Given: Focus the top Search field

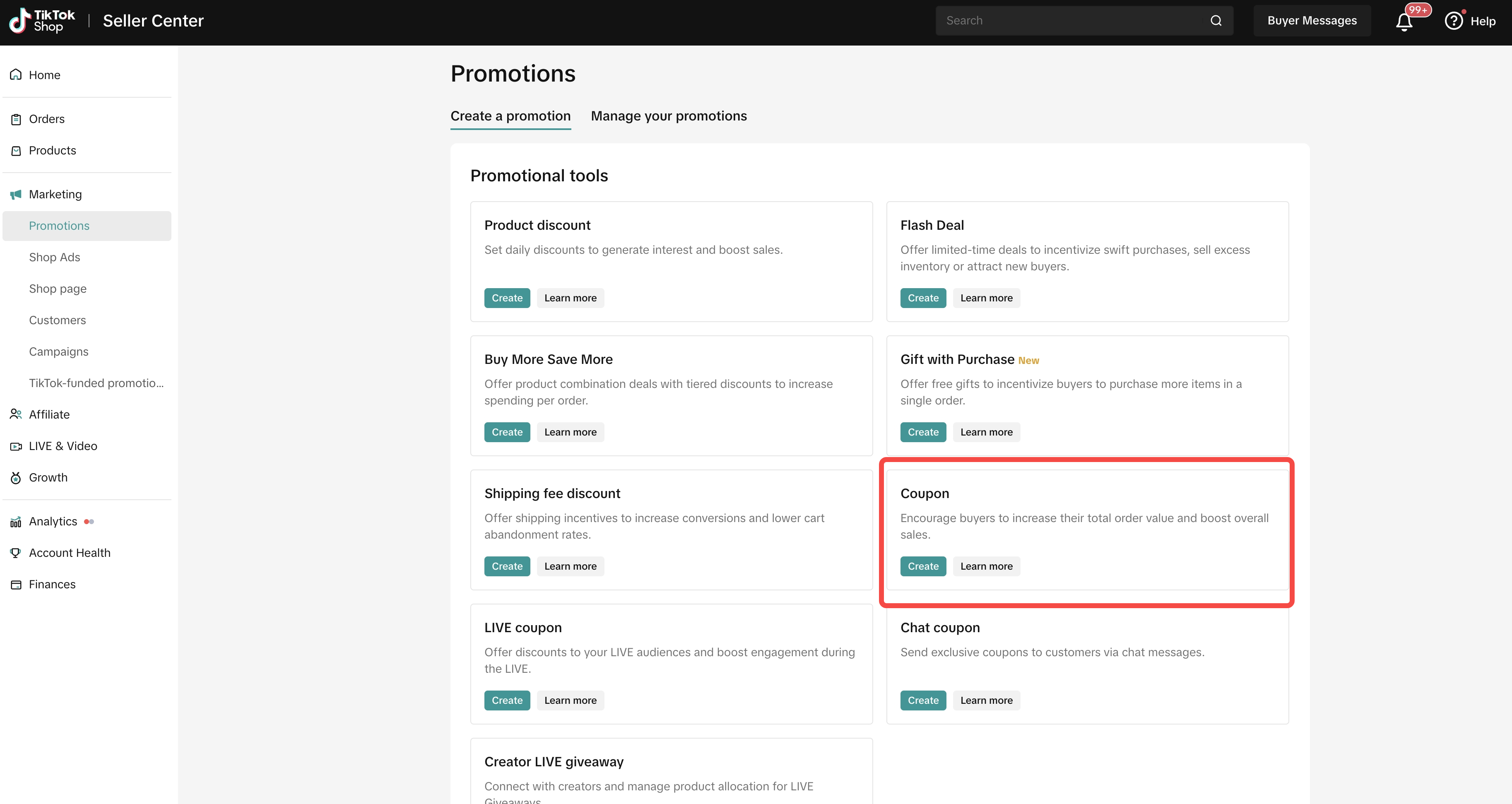Looking at the screenshot, I should tap(1068, 21).
